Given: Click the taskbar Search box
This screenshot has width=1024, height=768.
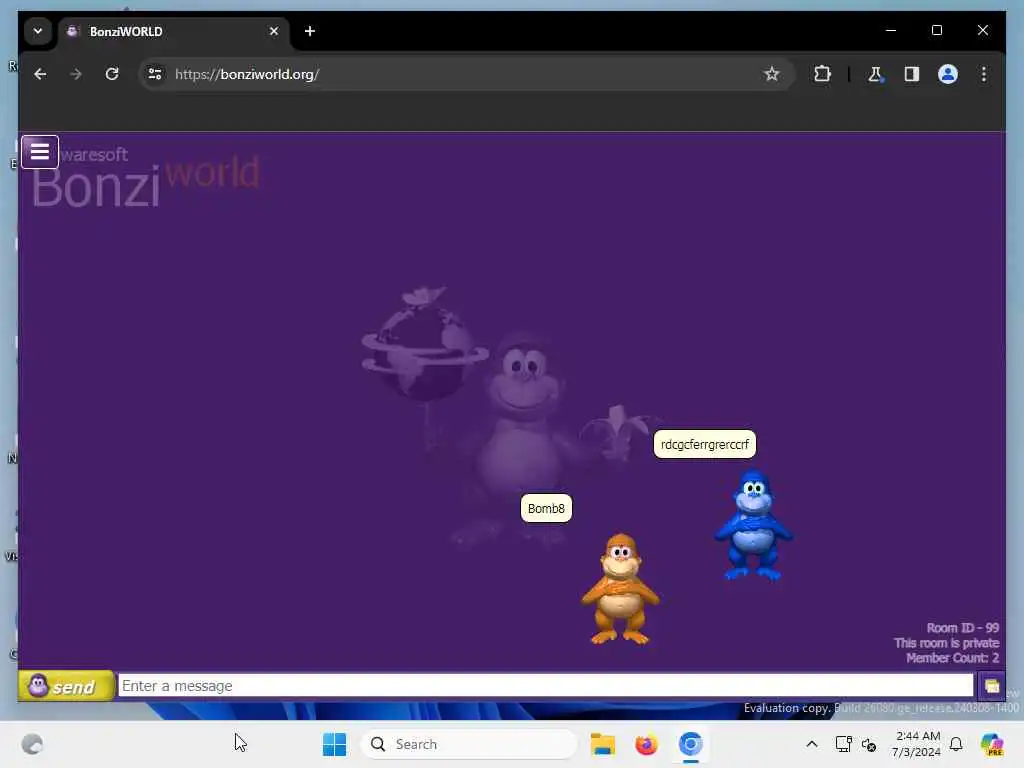Looking at the screenshot, I should coord(469,744).
